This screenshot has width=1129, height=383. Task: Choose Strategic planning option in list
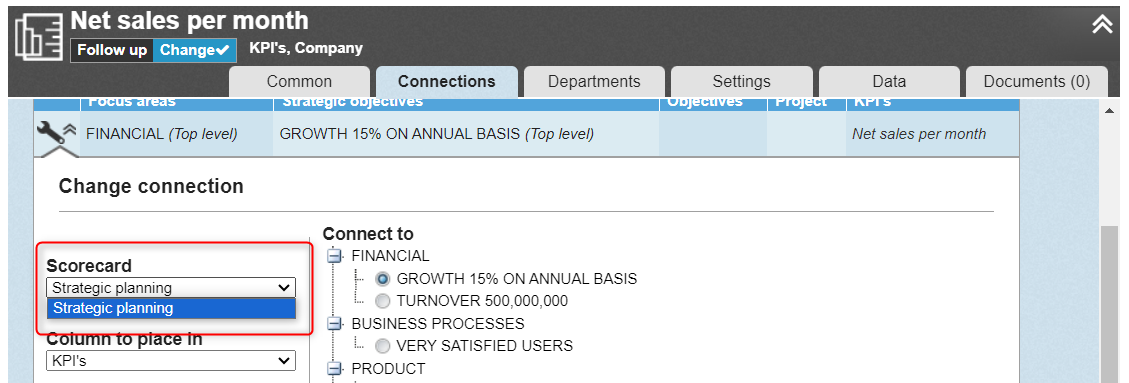(171, 308)
